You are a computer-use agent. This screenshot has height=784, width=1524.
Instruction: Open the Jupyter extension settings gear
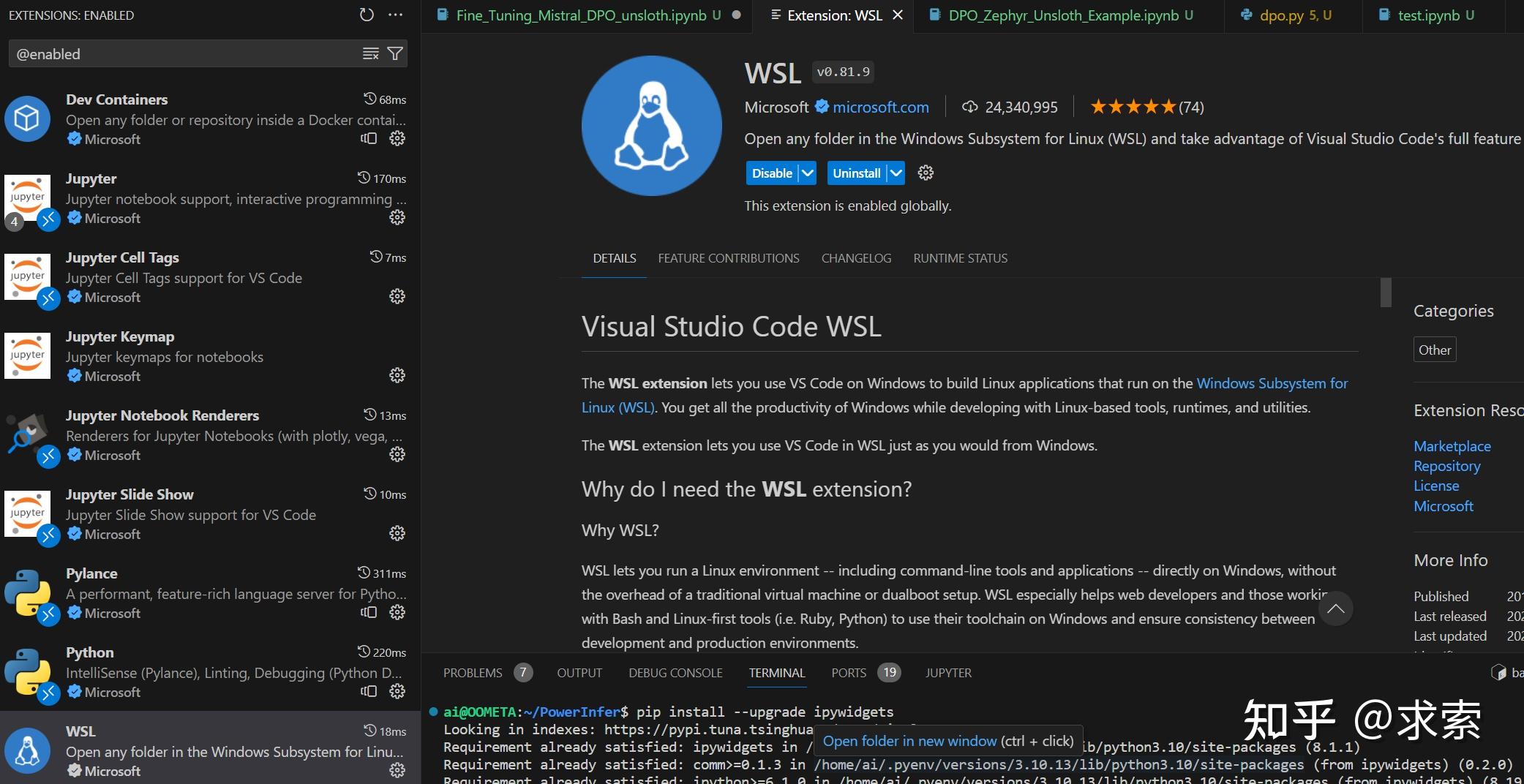[x=396, y=217]
